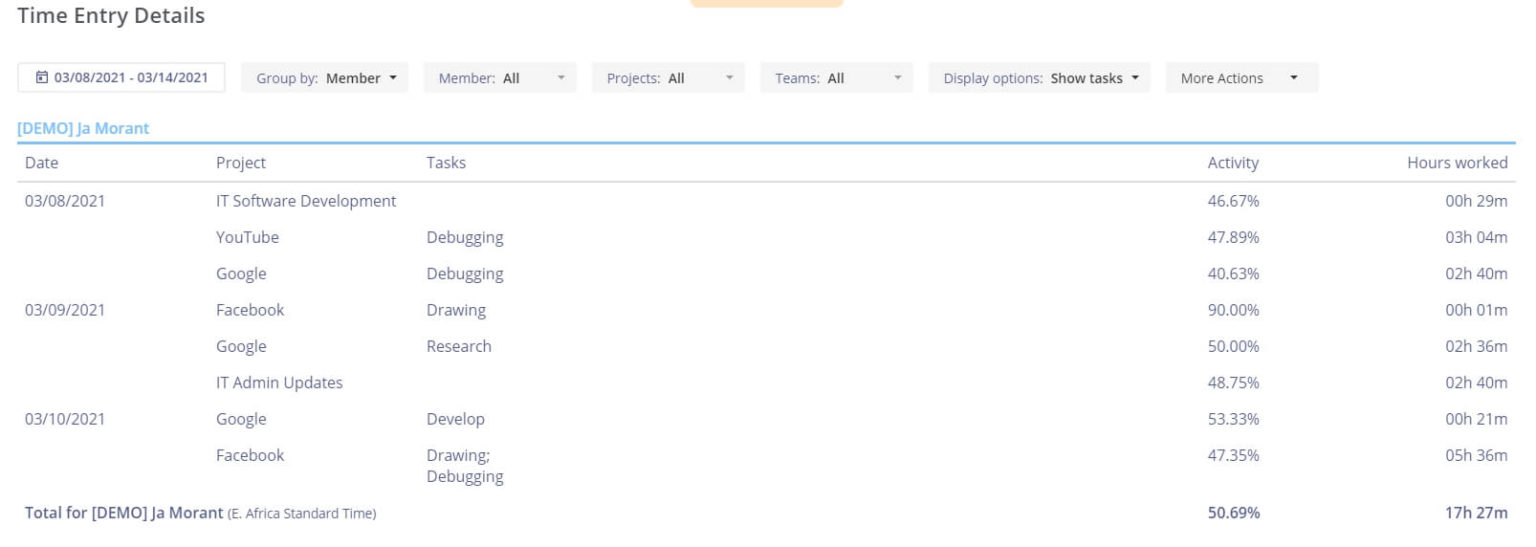The width and height of the screenshot is (1536, 547).
Task: Click the 00h 29m hours value
Action: (1476, 201)
